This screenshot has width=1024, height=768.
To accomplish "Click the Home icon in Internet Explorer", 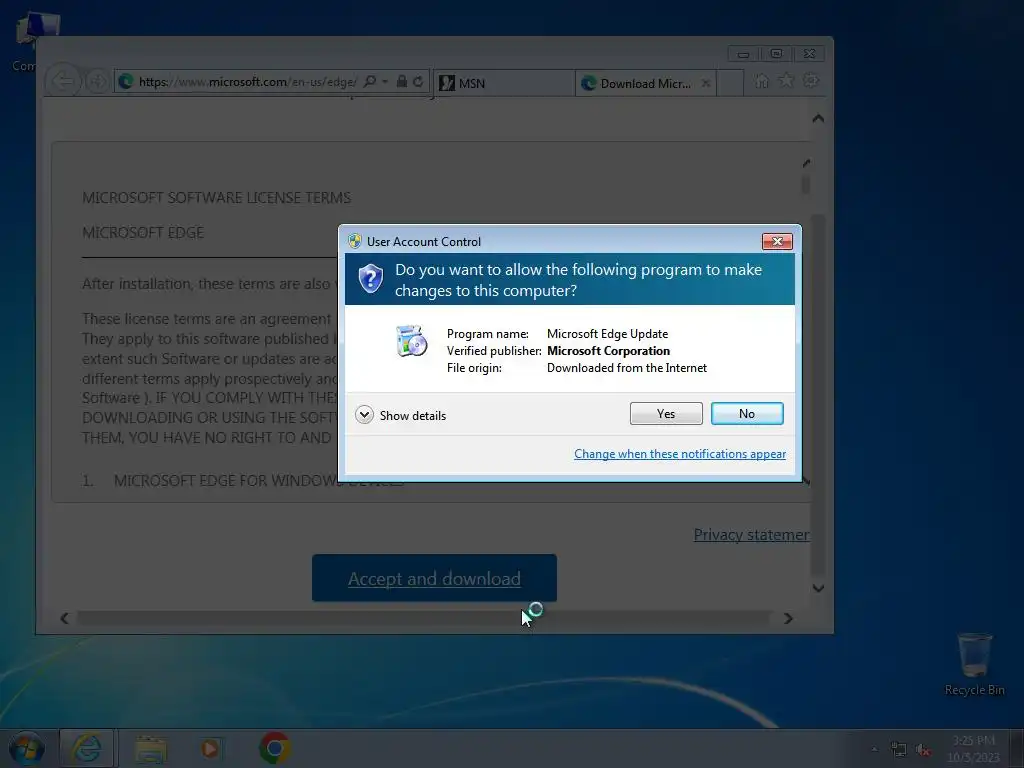I will [x=761, y=81].
